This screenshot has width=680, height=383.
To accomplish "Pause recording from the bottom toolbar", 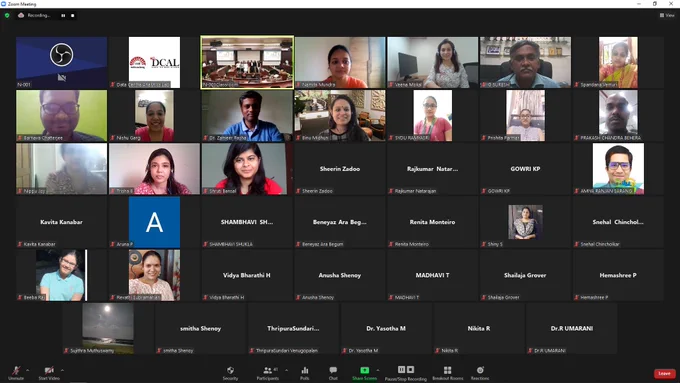I will pos(401,370).
